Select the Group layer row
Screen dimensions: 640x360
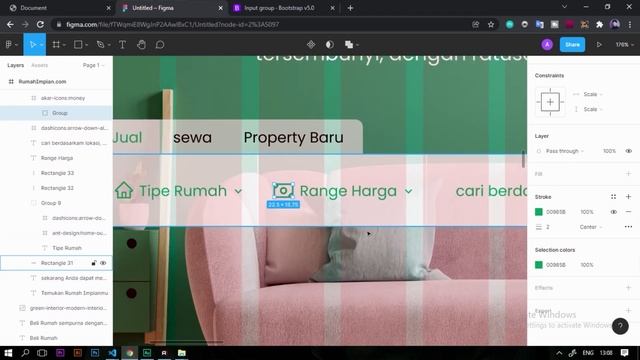pyautogui.click(x=56, y=113)
